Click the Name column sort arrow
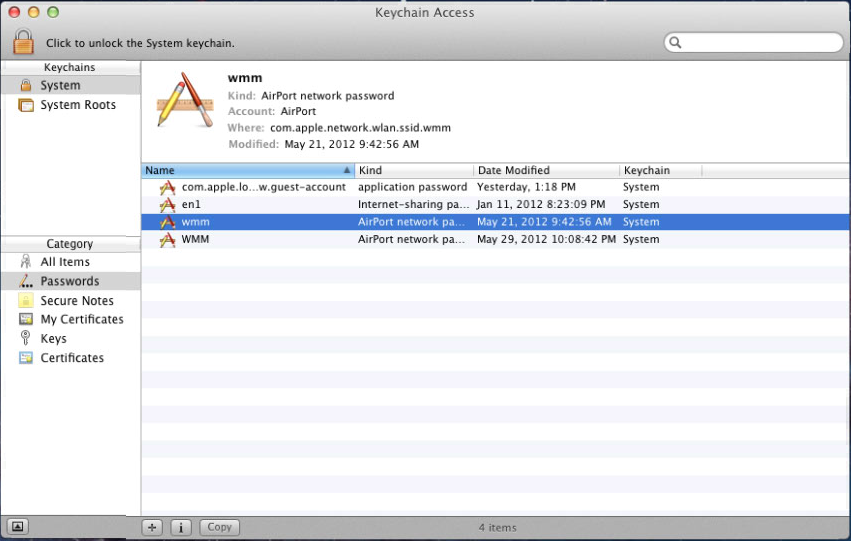851x541 pixels. 347,170
